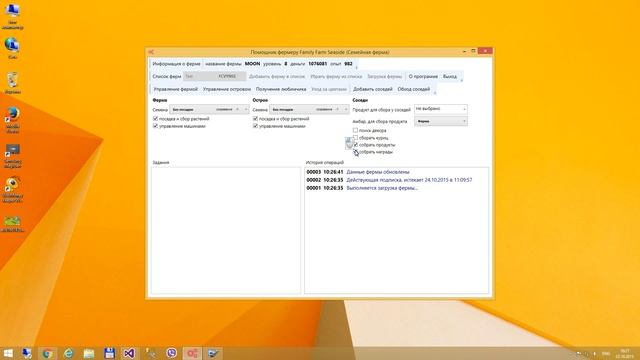Enable the 'собрать куриц' checkbox
Image resolution: width=640 pixels, height=360 pixels.
[355, 138]
